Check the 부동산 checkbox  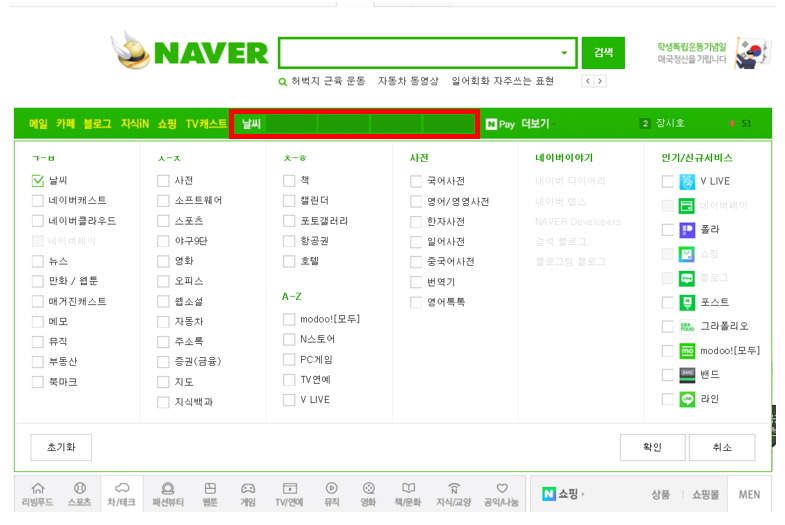tap(38, 362)
